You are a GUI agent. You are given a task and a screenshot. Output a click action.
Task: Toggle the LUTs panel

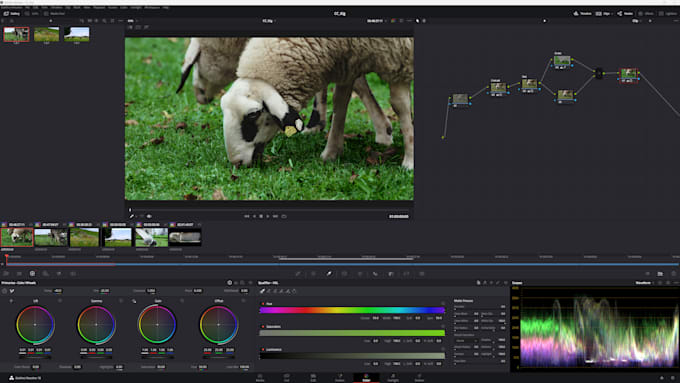tap(32, 13)
